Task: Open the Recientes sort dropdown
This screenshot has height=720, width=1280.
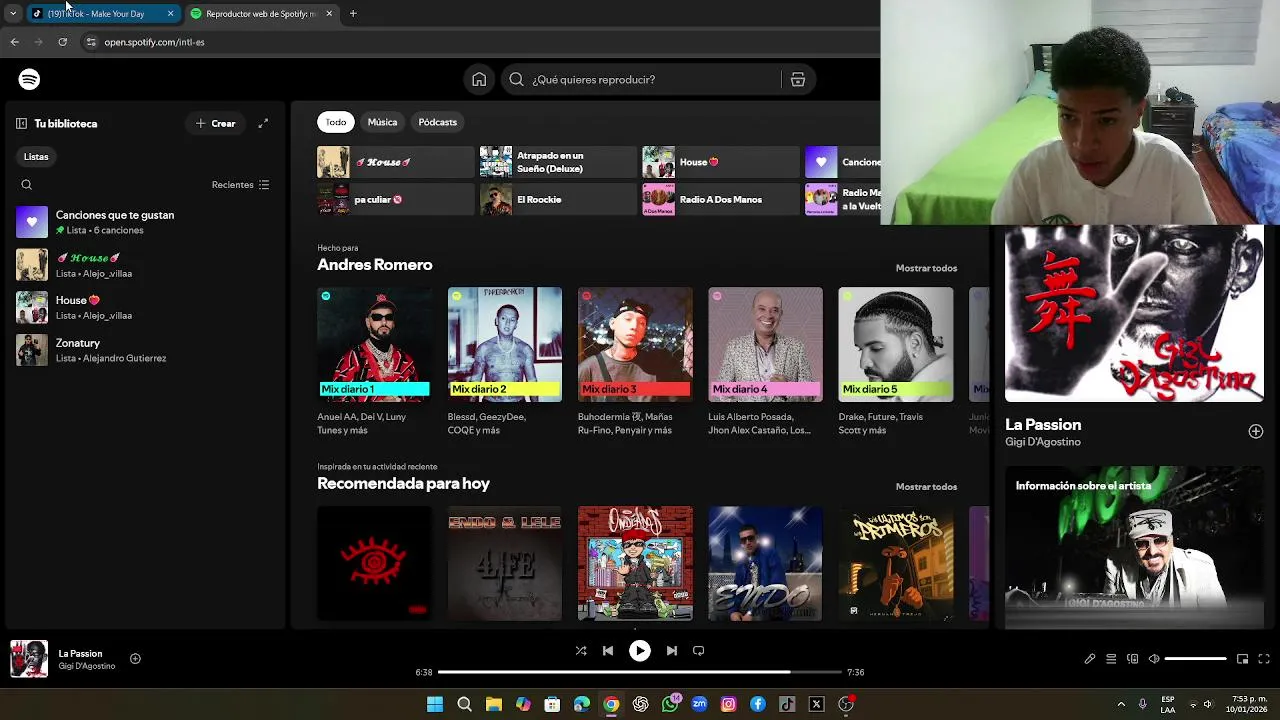Action: pos(240,185)
